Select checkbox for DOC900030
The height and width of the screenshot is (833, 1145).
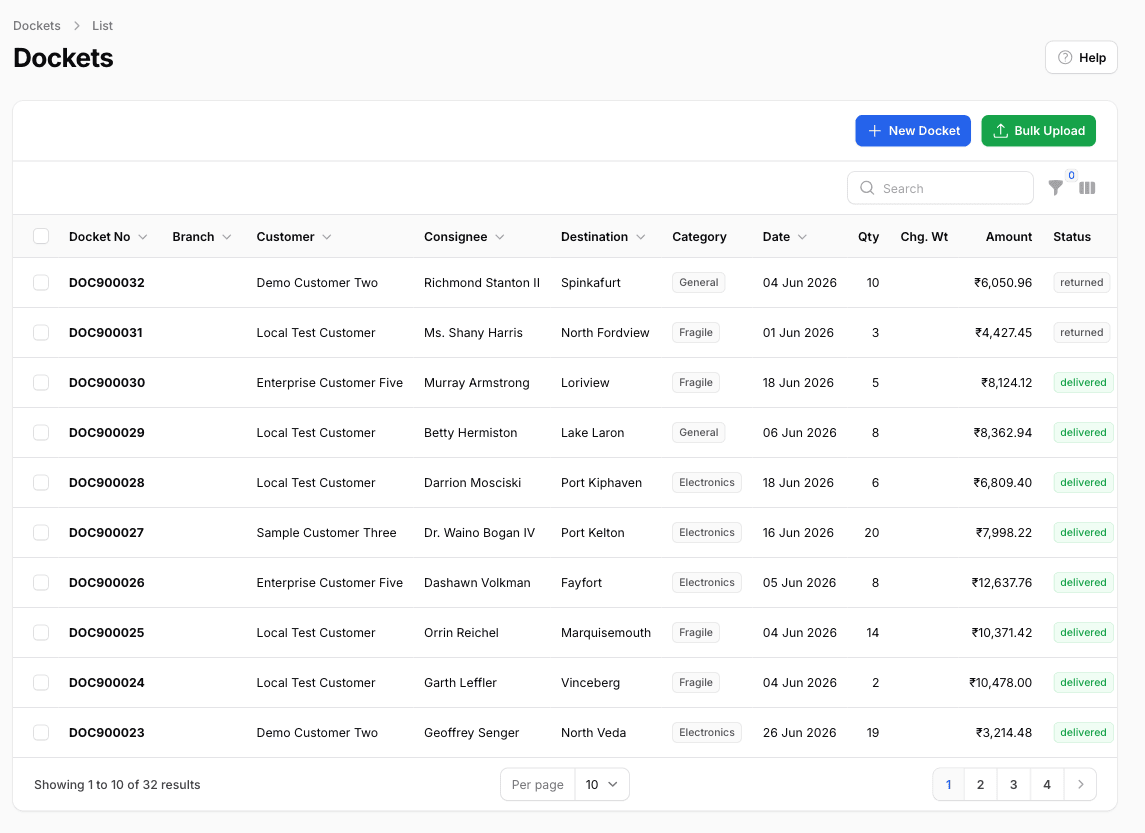pos(41,383)
